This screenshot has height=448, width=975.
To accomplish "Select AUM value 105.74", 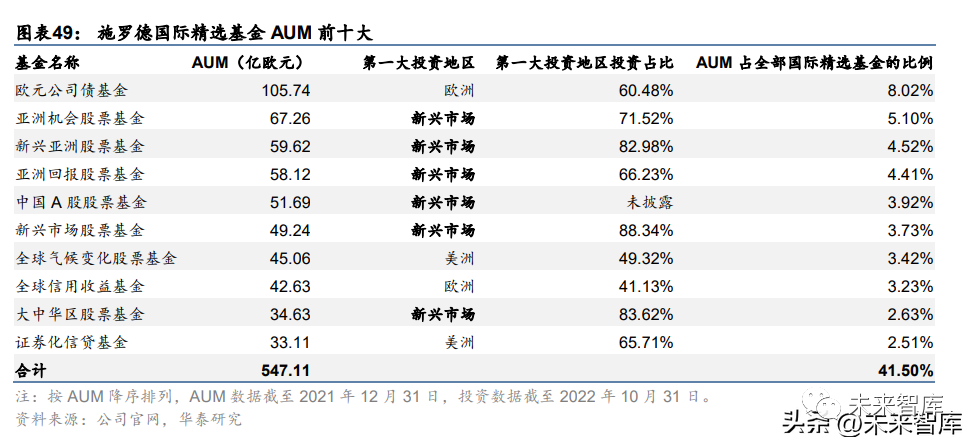I will point(286,91).
